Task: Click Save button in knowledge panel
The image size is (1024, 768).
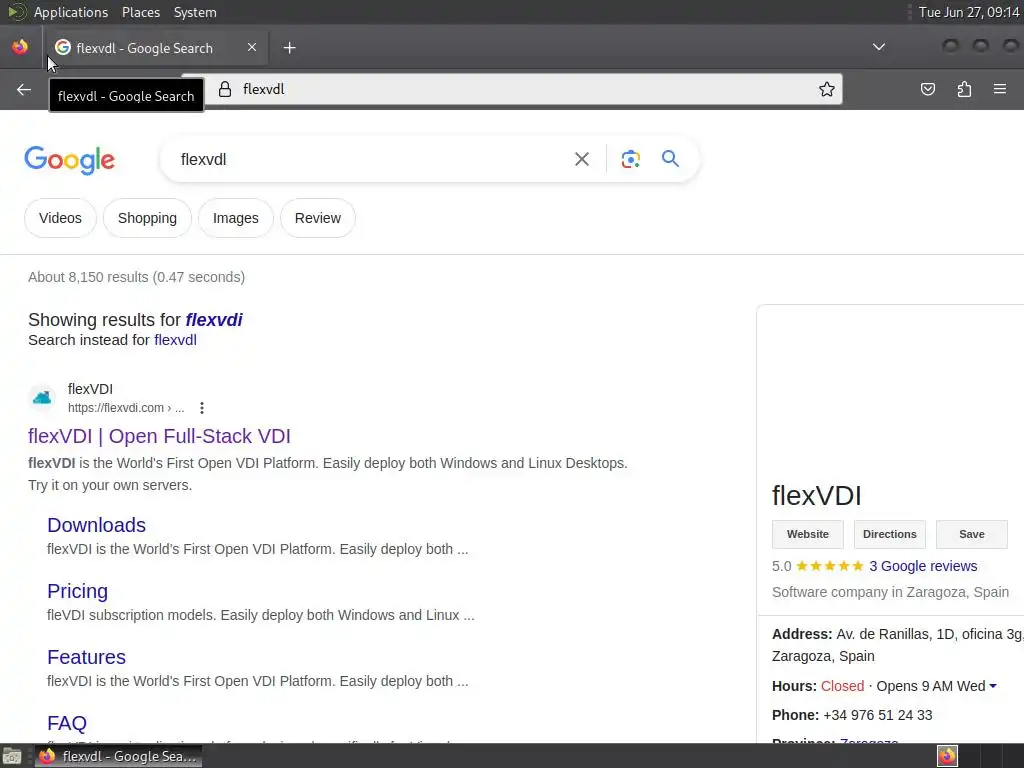Action: (x=972, y=534)
